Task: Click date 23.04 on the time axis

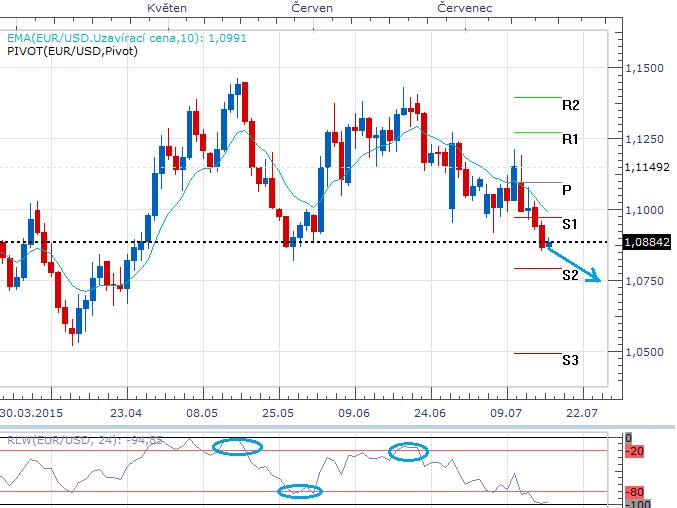Action: coord(125,412)
